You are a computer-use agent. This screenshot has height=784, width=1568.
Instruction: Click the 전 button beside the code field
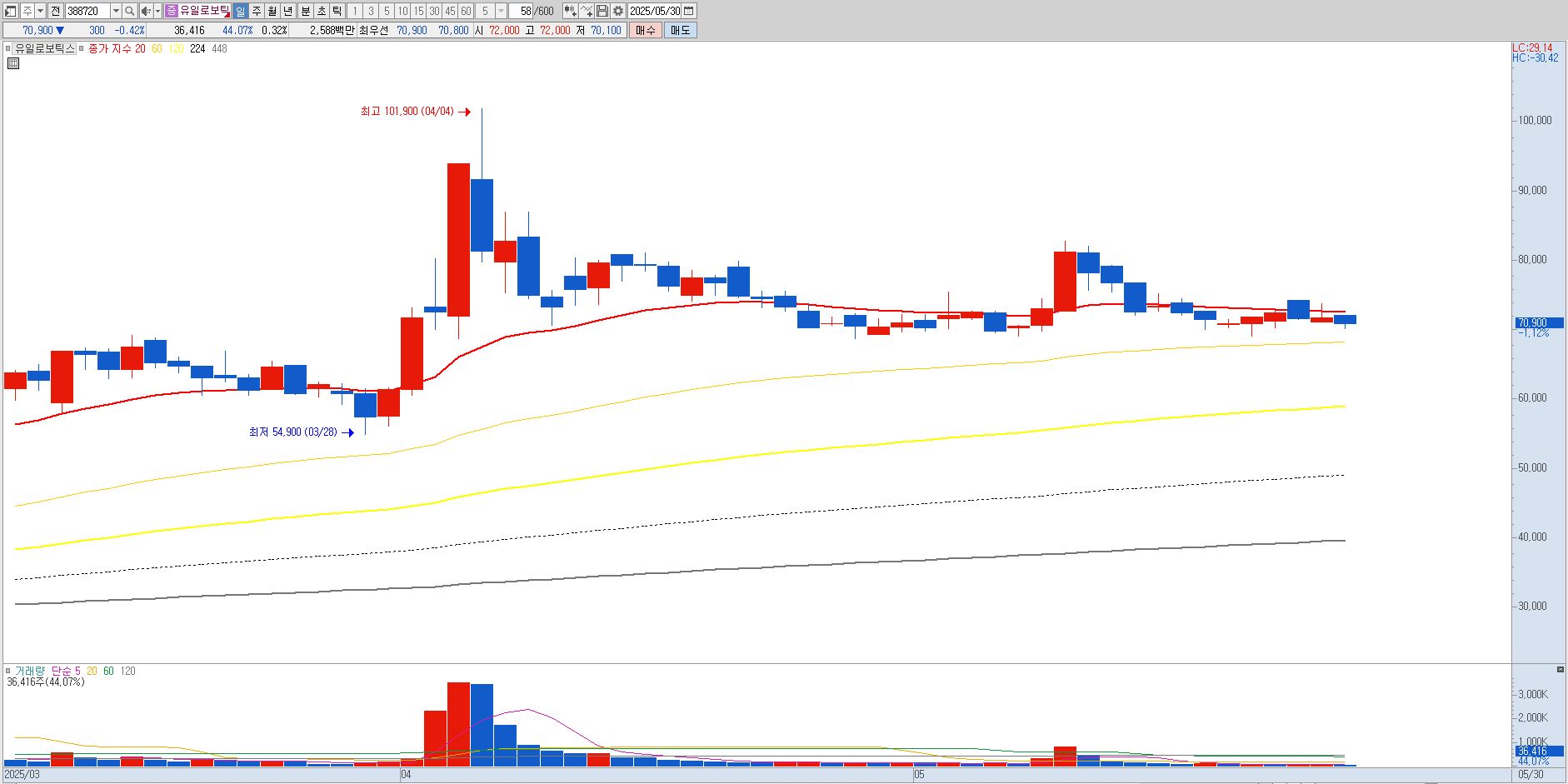click(55, 11)
